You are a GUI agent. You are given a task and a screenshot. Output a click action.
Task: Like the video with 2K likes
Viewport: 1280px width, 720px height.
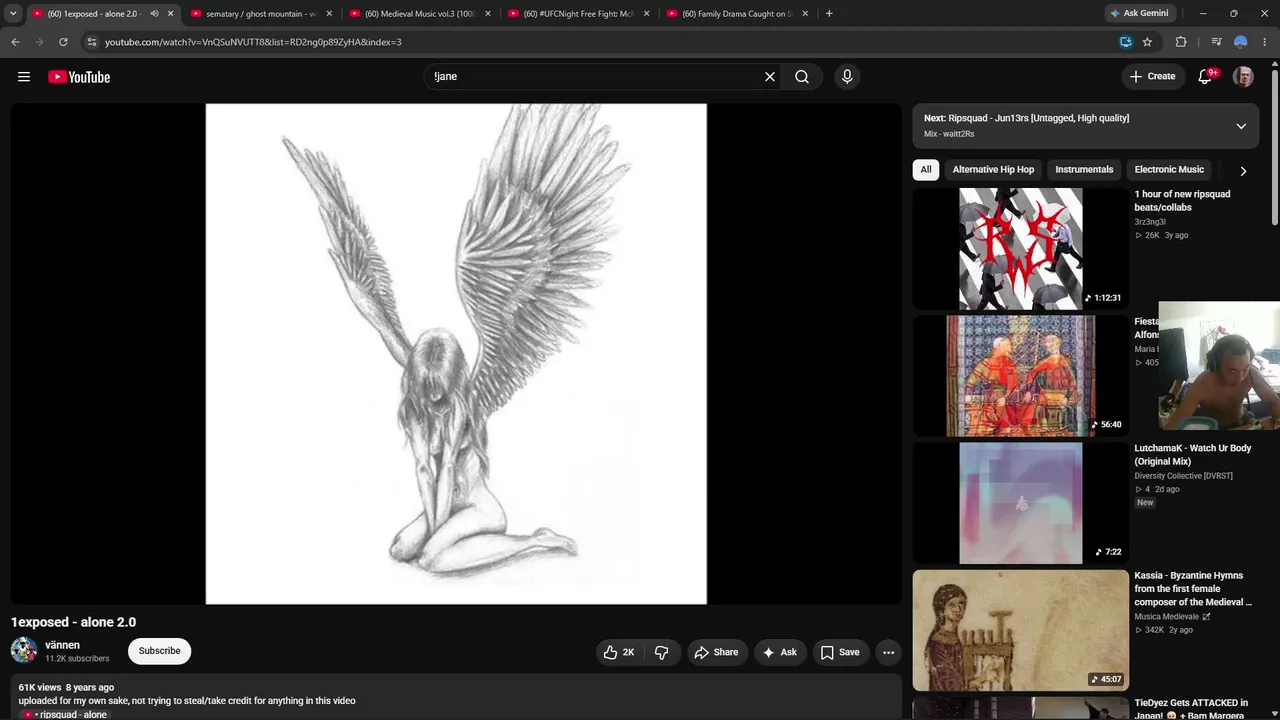619,652
